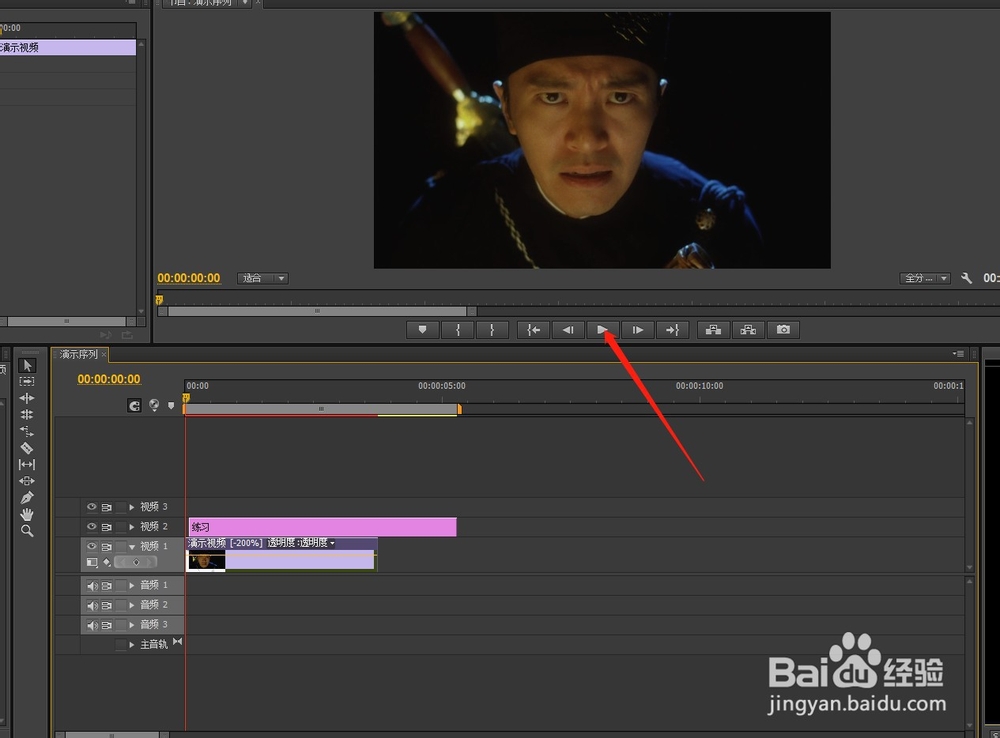Click the timeline timecode 00:00:00:00
1000x738 pixels.
click(x=109, y=379)
